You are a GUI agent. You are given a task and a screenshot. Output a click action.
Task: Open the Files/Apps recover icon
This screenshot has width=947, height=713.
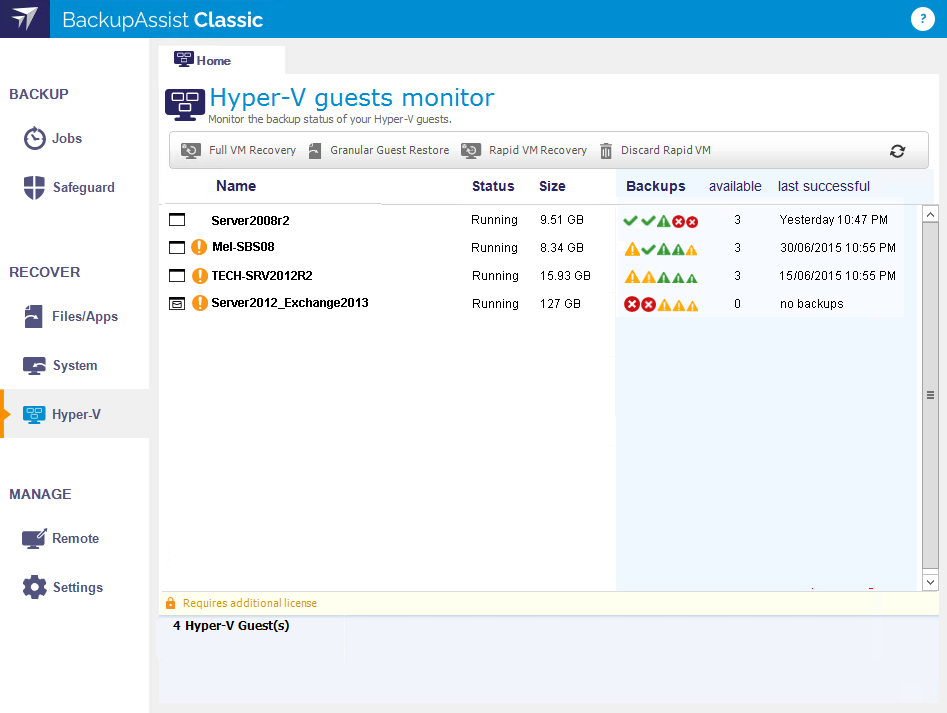pyautogui.click(x=33, y=316)
